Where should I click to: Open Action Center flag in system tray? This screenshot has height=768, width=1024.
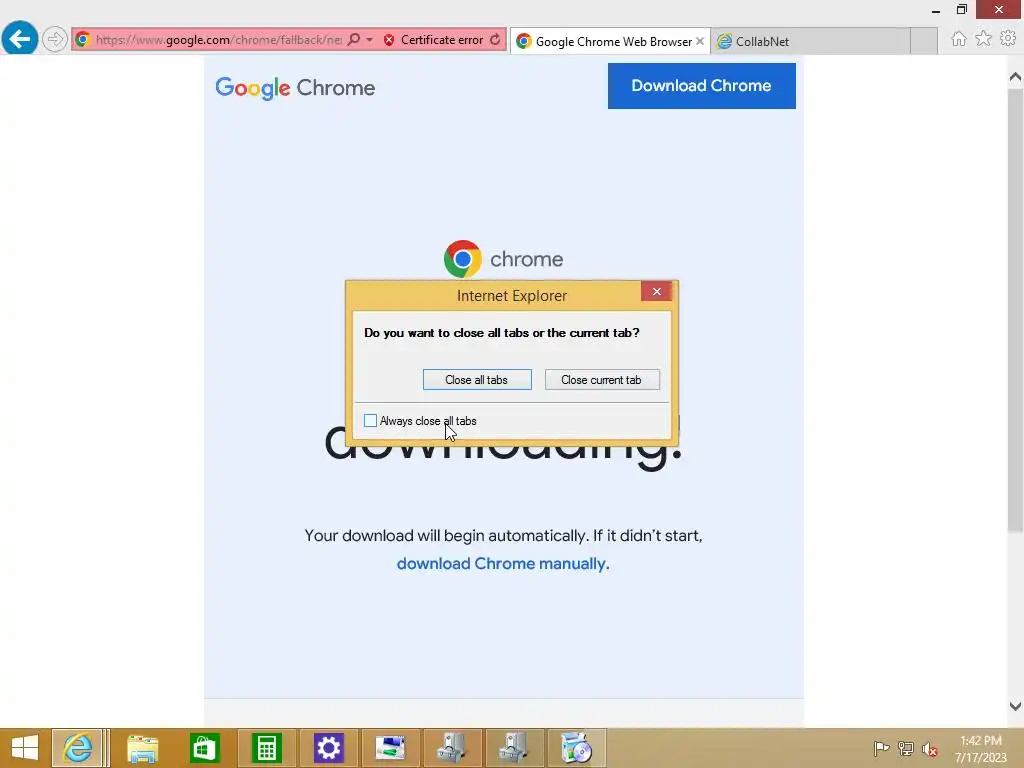tap(881, 748)
